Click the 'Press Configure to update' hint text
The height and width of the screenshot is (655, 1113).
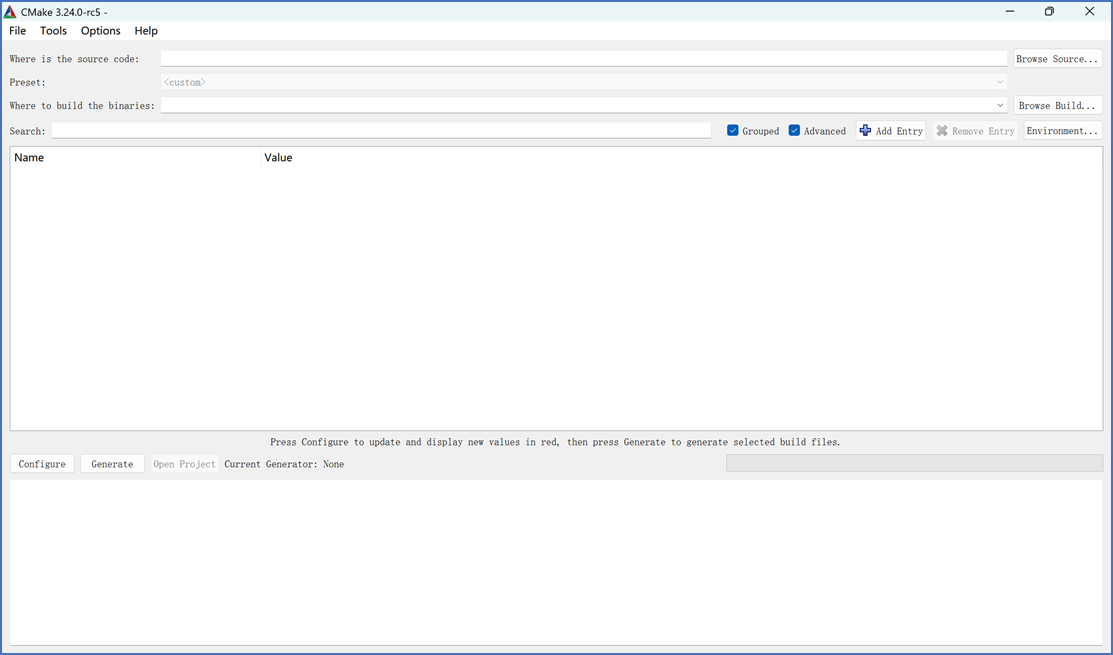coord(555,442)
